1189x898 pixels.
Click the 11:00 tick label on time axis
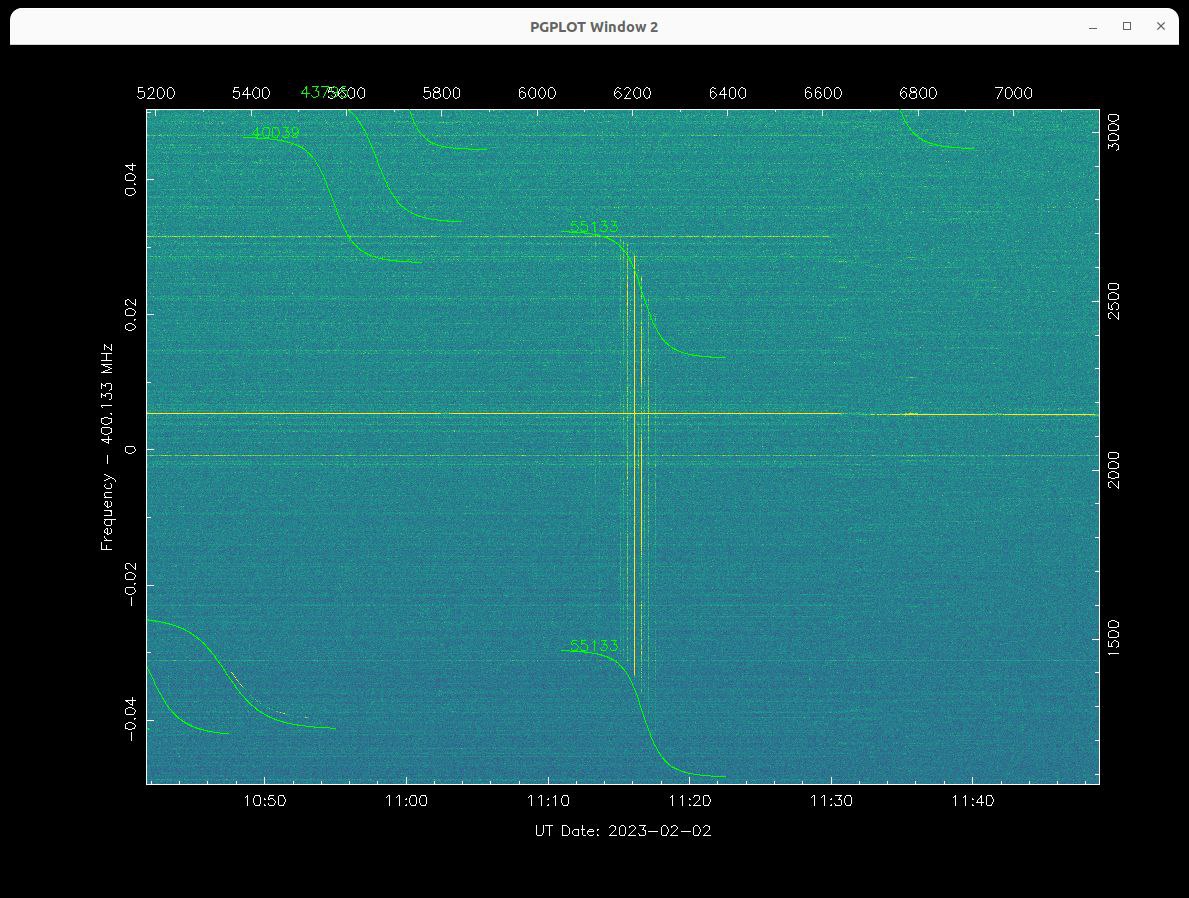[x=406, y=801]
